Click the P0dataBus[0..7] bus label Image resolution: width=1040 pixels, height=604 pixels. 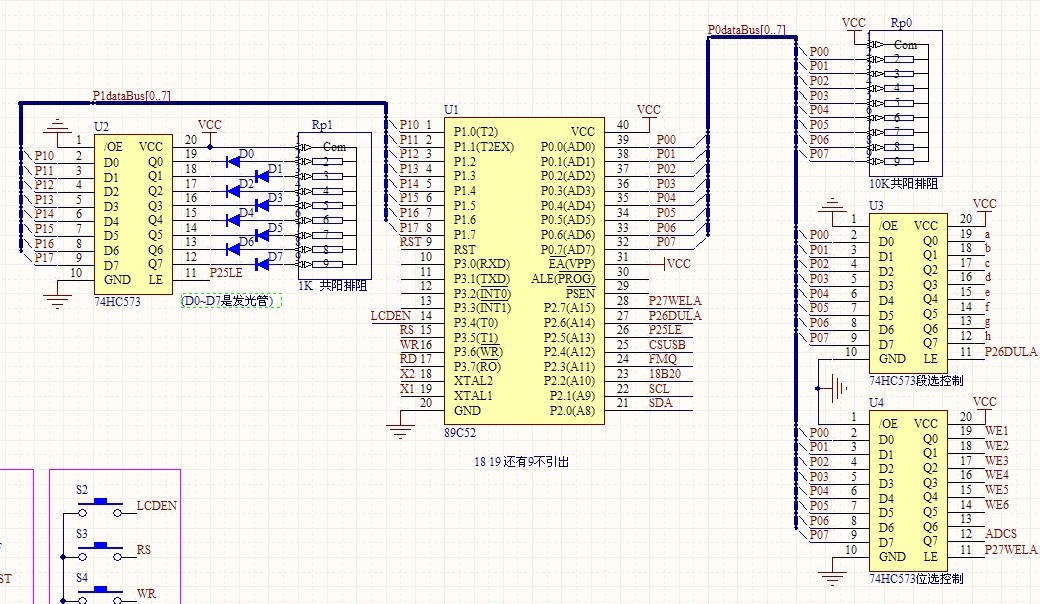[746, 29]
